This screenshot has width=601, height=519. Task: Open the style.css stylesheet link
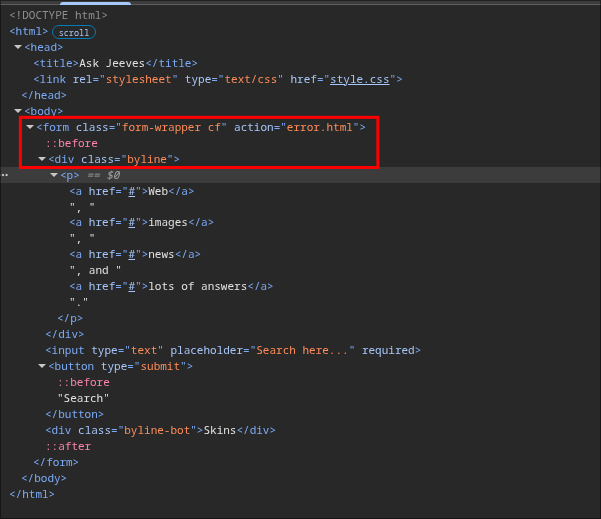360,79
